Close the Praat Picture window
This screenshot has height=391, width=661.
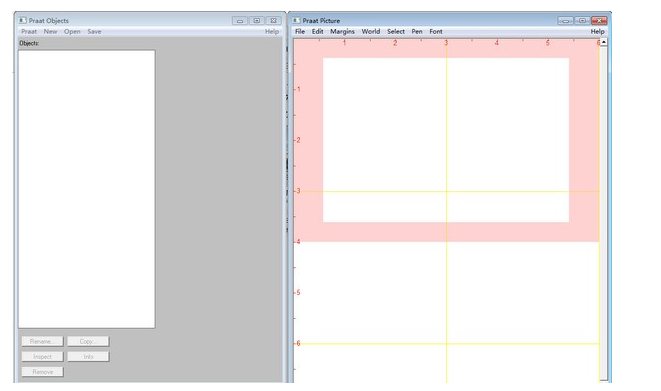[599, 21]
